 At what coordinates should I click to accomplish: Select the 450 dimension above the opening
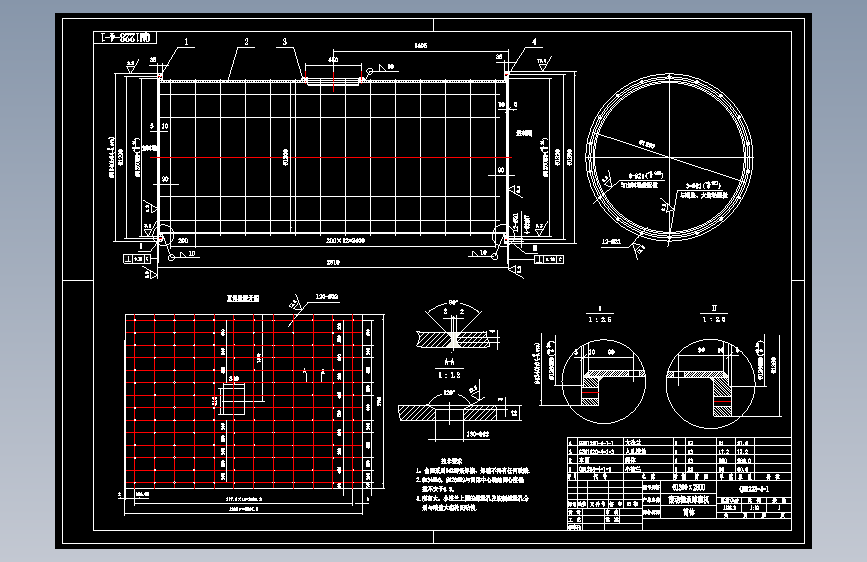coord(333,60)
